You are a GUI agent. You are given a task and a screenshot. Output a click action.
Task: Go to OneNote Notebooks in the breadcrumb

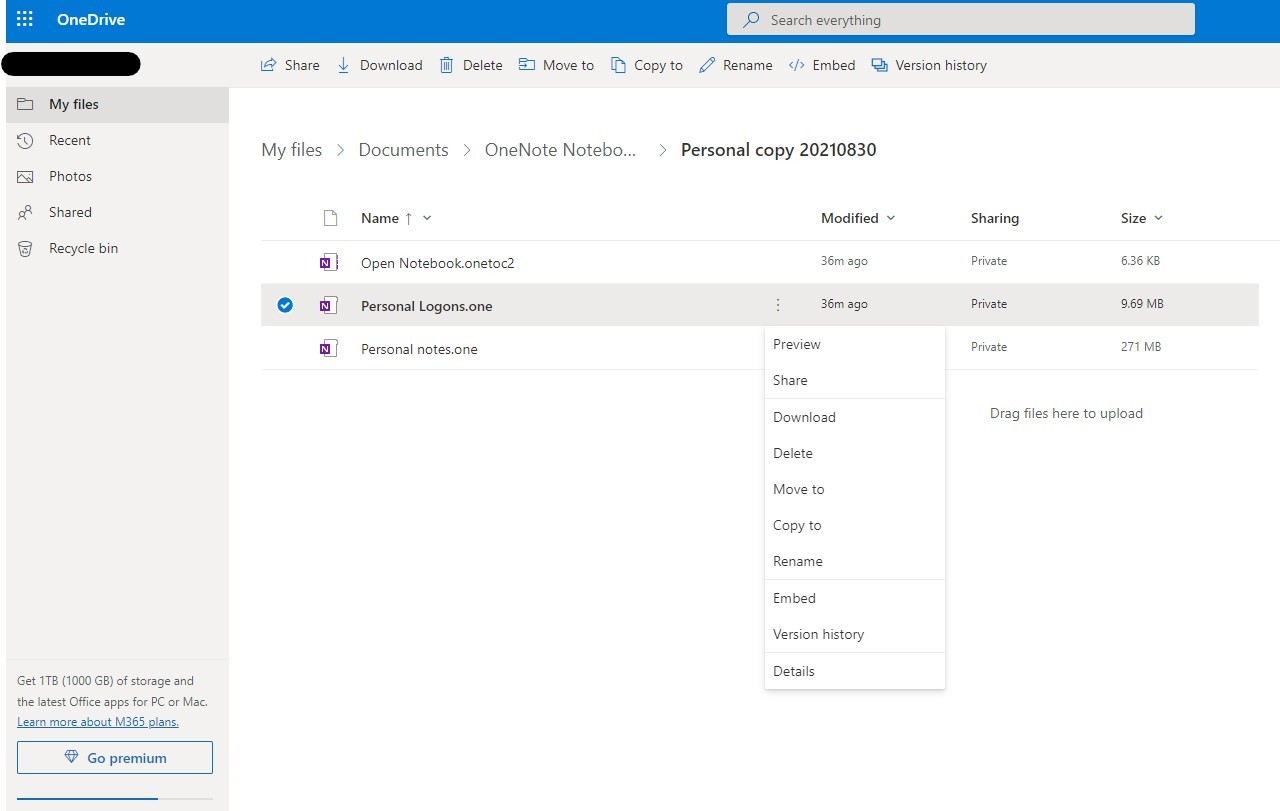click(x=561, y=150)
